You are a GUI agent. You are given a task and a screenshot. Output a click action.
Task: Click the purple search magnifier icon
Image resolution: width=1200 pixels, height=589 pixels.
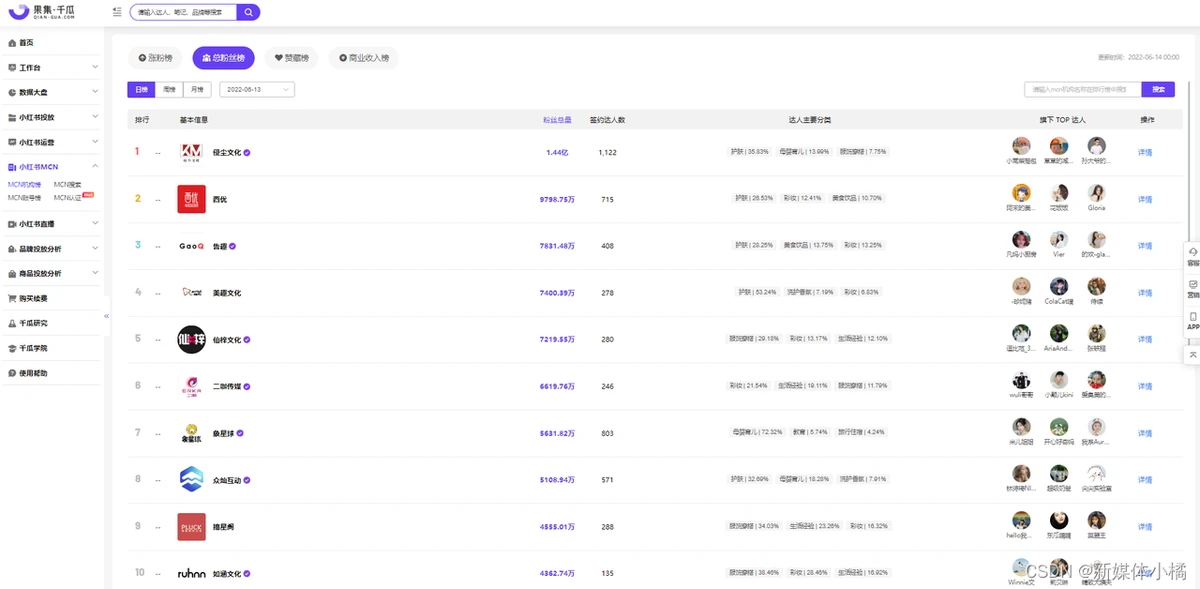[x=248, y=12]
